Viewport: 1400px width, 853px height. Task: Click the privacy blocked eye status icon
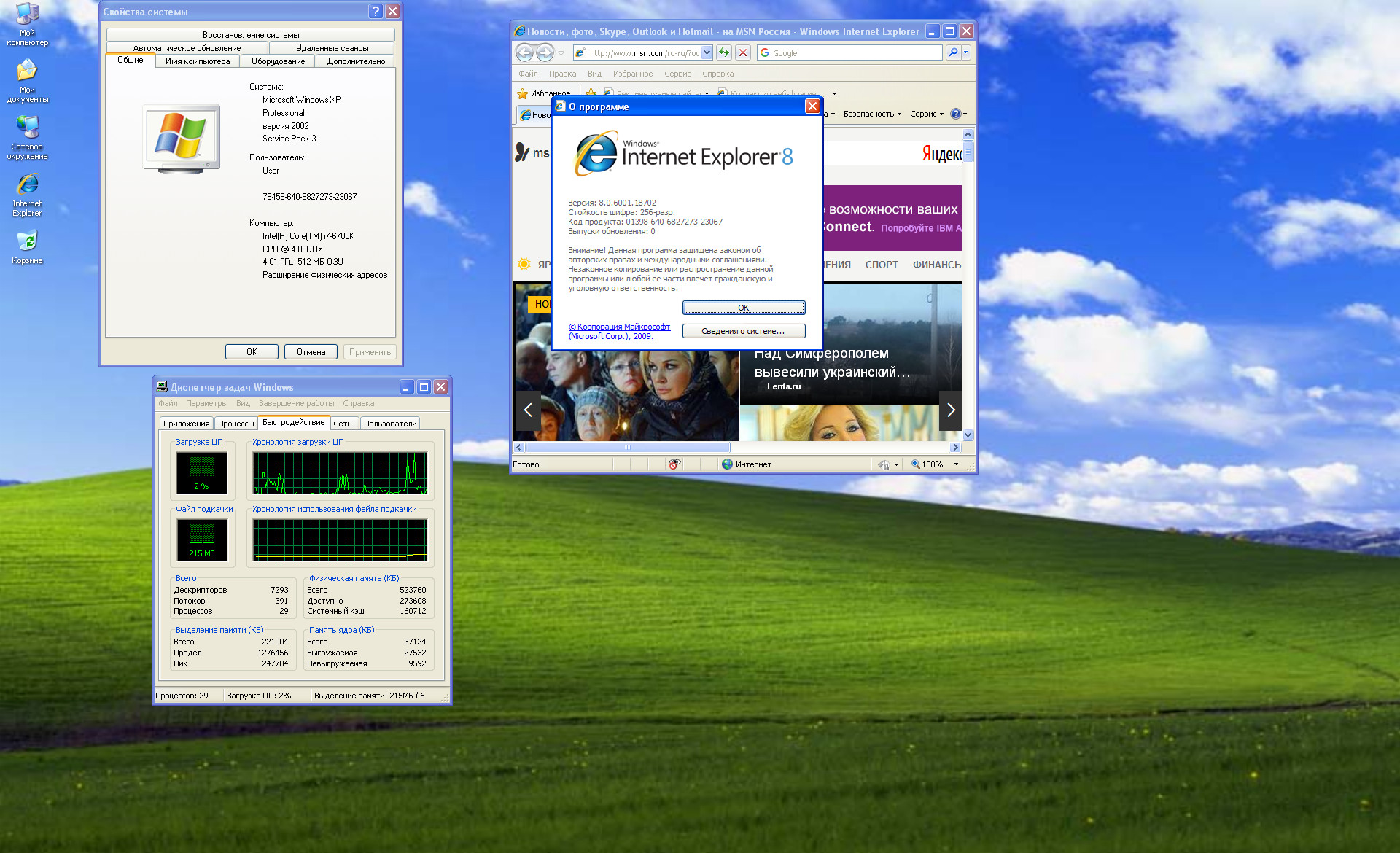(675, 464)
